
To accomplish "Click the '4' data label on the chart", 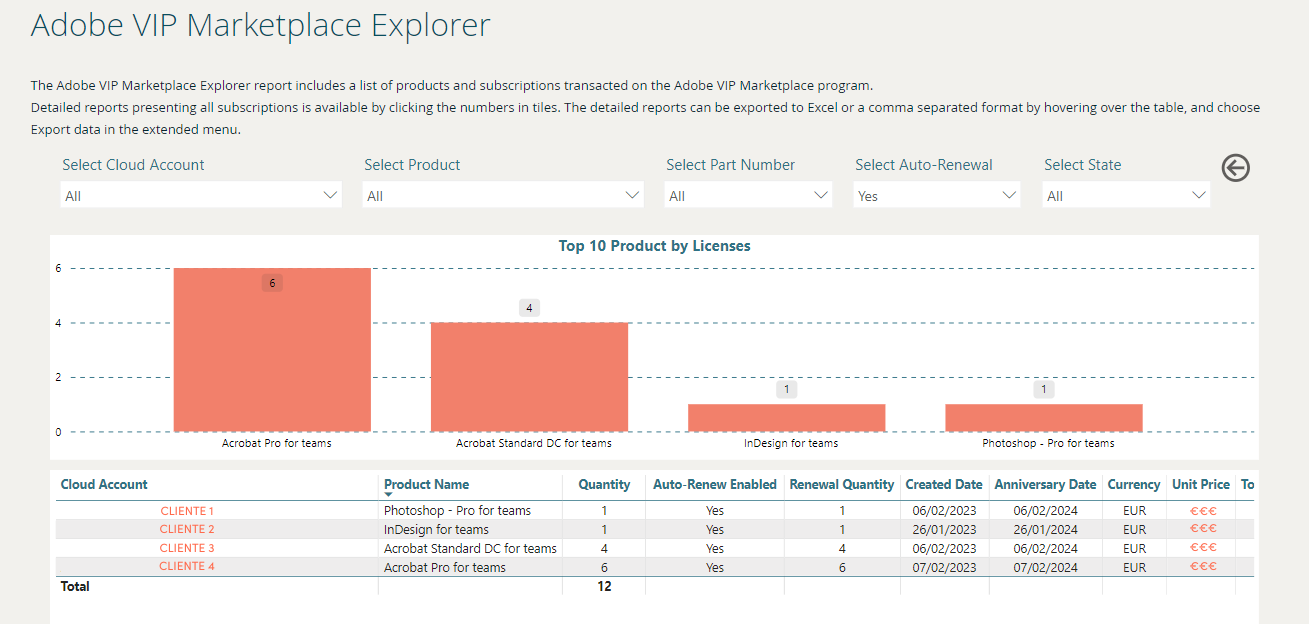I will 529,308.
